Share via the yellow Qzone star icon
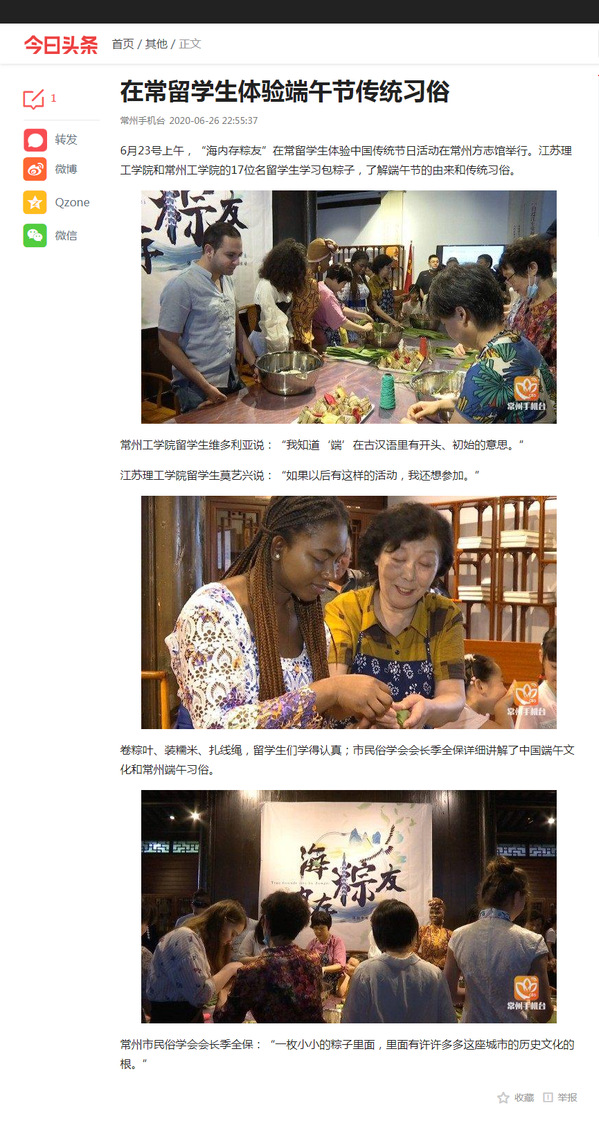This screenshot has height=1121, width=599. click(x=35, y=202)
